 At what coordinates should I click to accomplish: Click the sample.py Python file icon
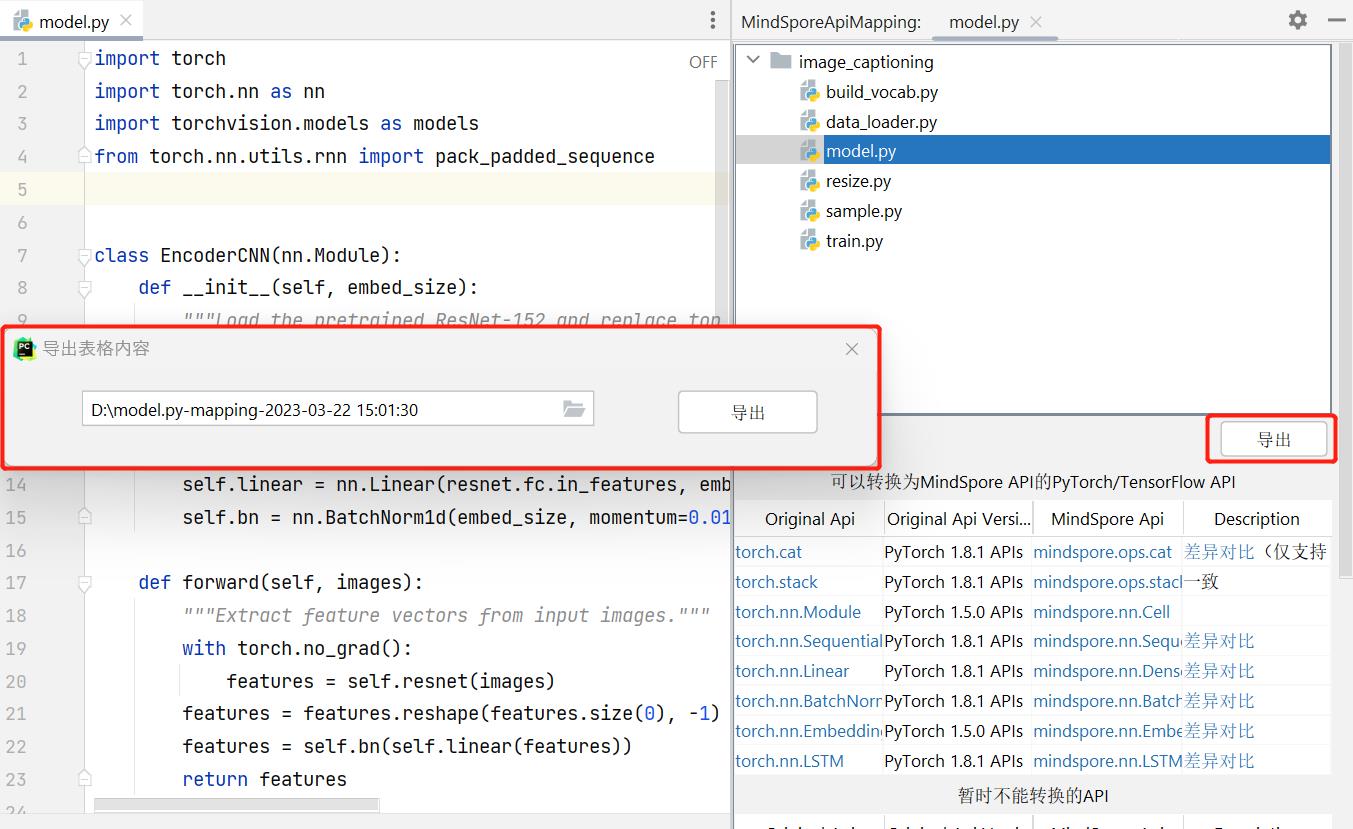coord(809,211)
